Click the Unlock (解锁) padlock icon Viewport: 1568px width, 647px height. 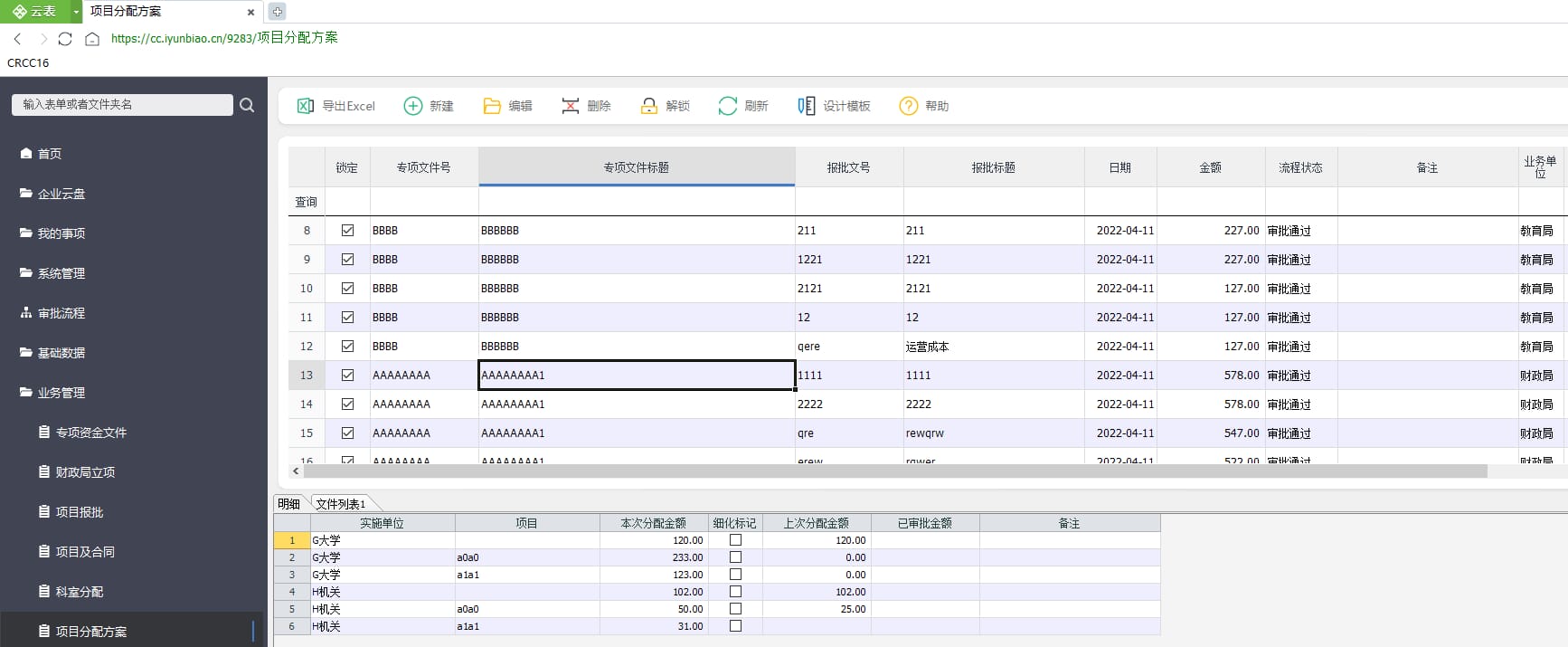pyautogui.click(x=649, y=106)
